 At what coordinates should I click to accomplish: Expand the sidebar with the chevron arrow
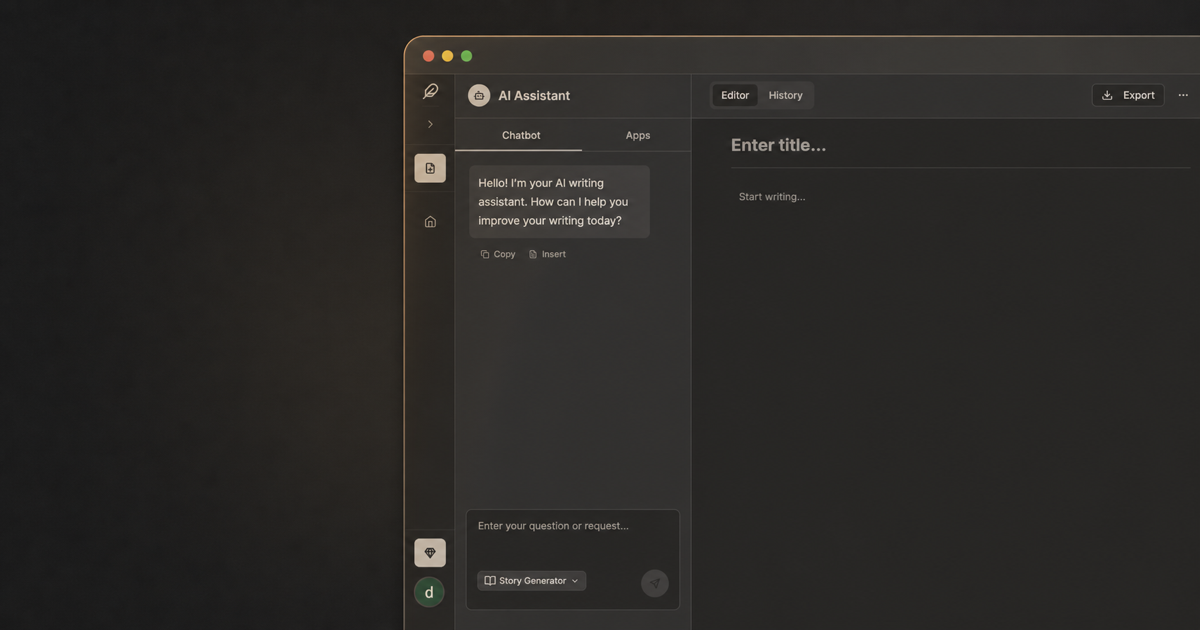tap(430, 124)
